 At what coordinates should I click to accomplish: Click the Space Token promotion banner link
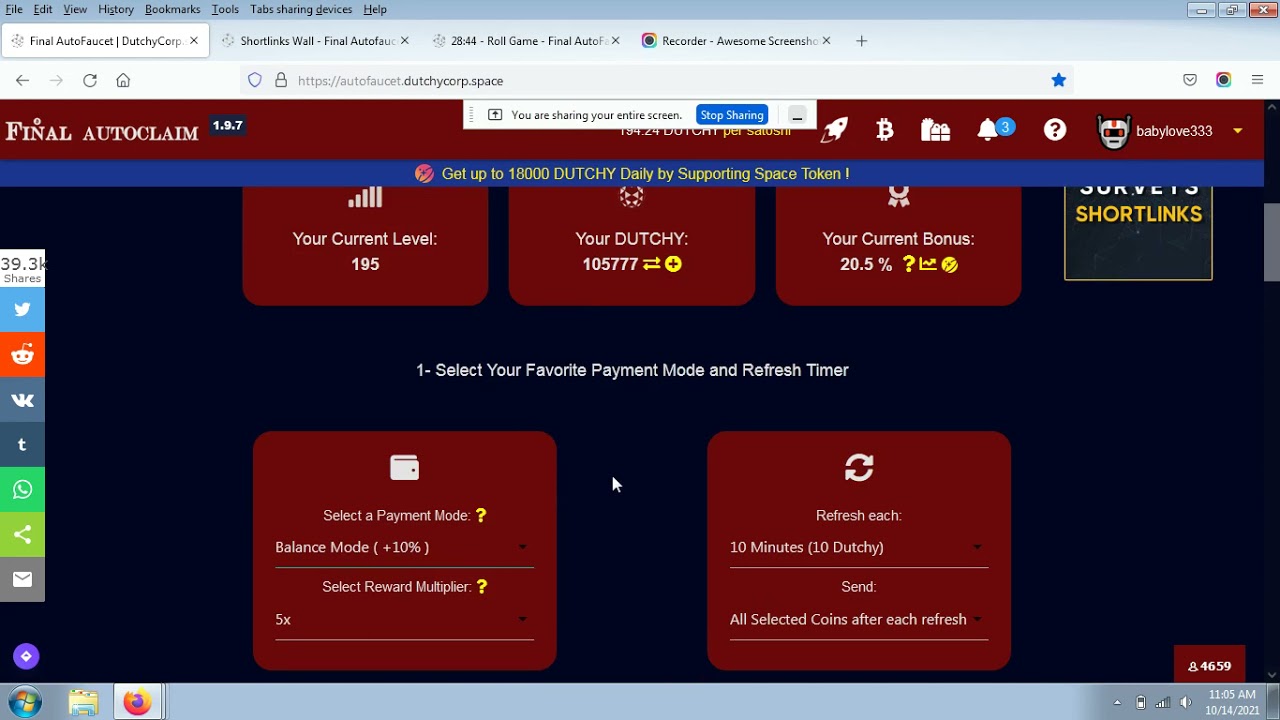tap(645, 173)
